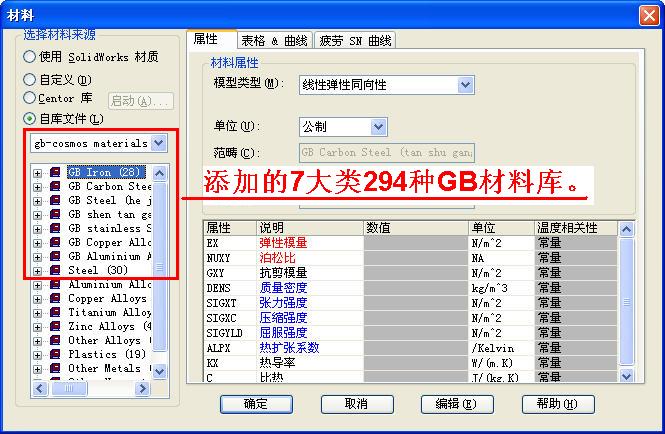Click the '屈服强度' property description

point(283,333)
